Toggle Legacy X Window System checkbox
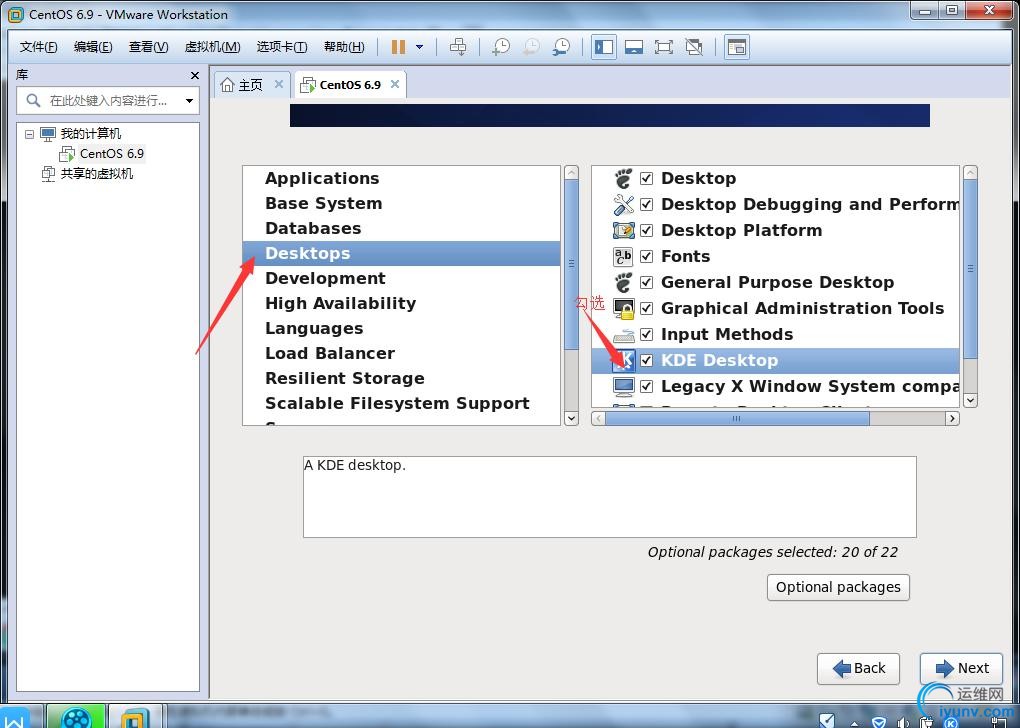The width and height of the screenshot is (1020, 728). (x=647, y=386)
